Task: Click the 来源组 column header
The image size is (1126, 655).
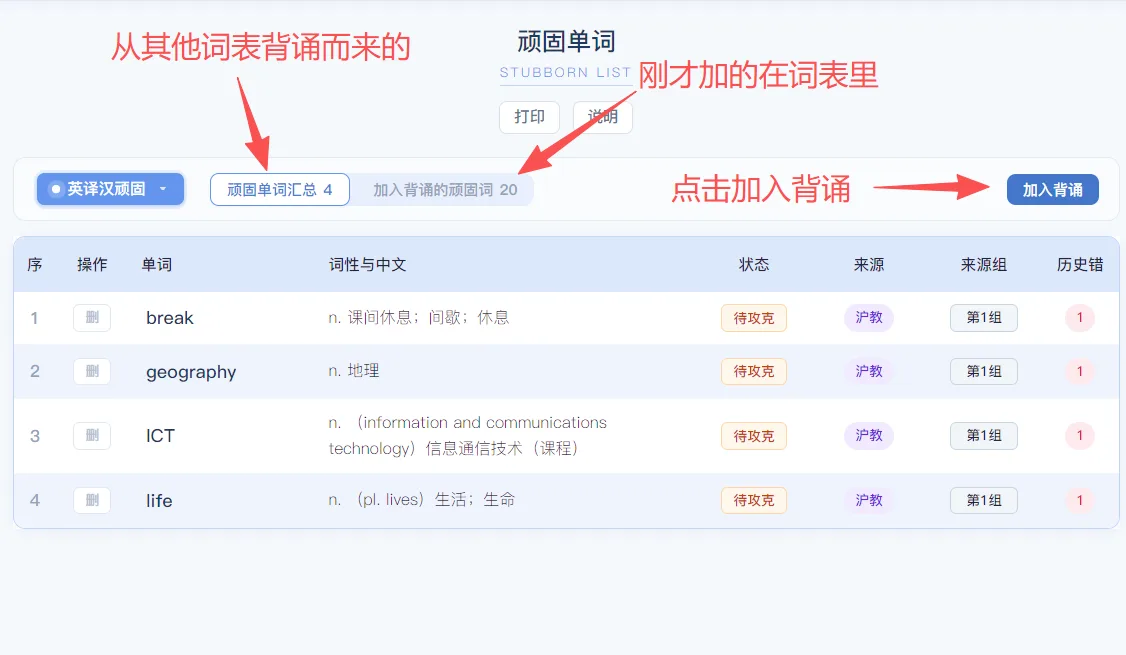Action: 984,264
